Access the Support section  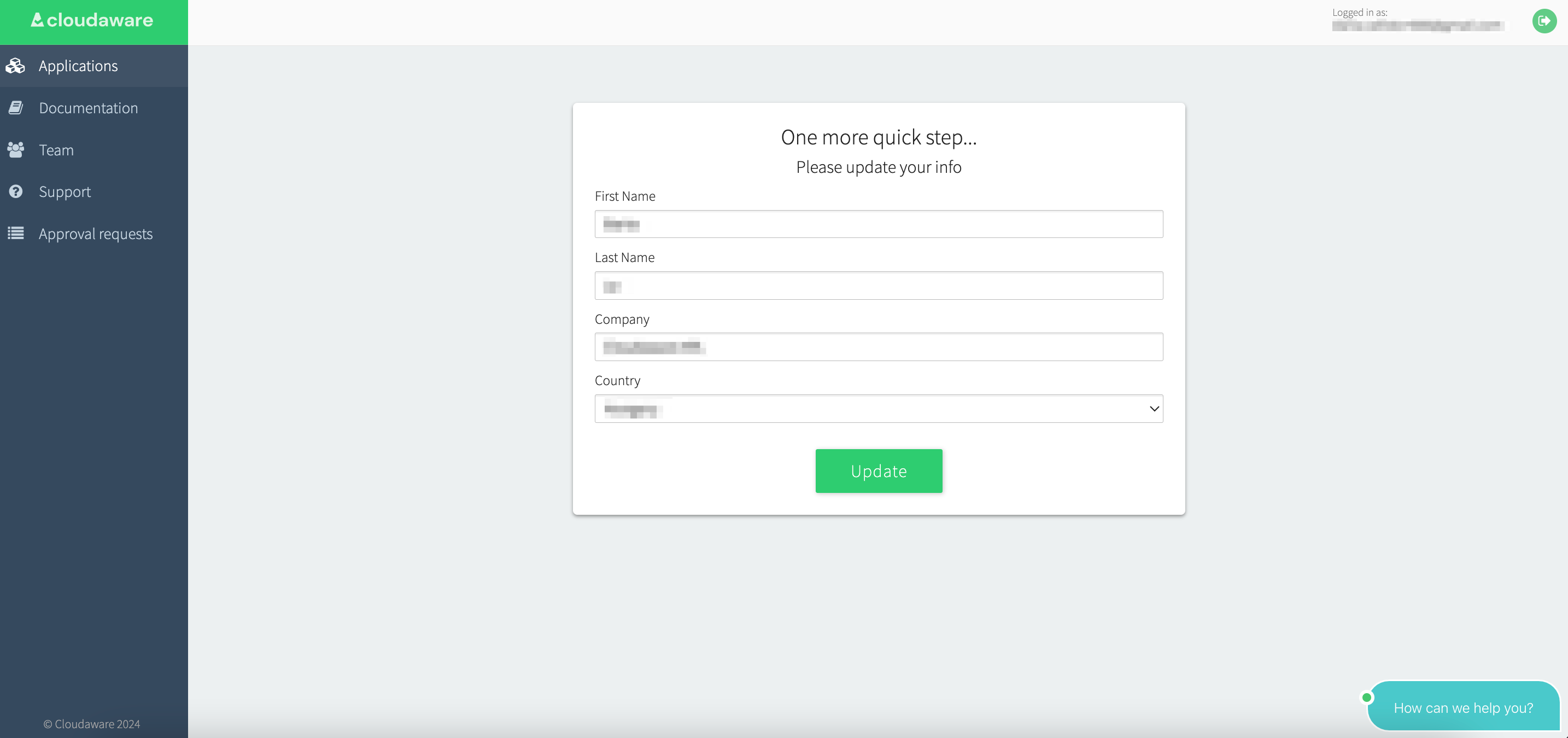65,191
